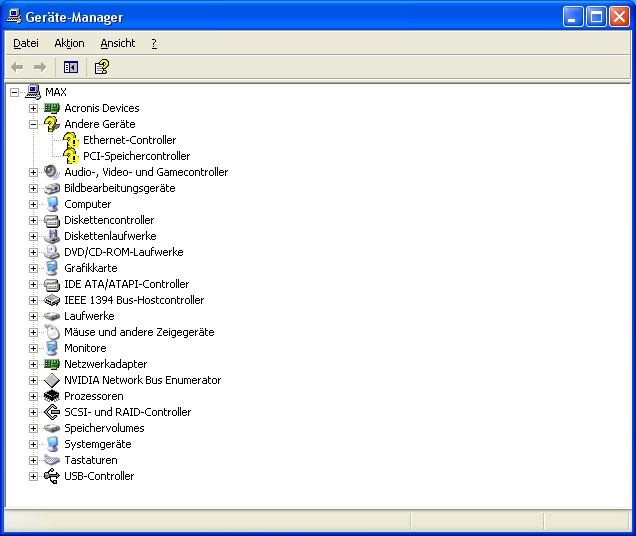
Task: Click the Monitore icon
Action: tap(52, 348)
